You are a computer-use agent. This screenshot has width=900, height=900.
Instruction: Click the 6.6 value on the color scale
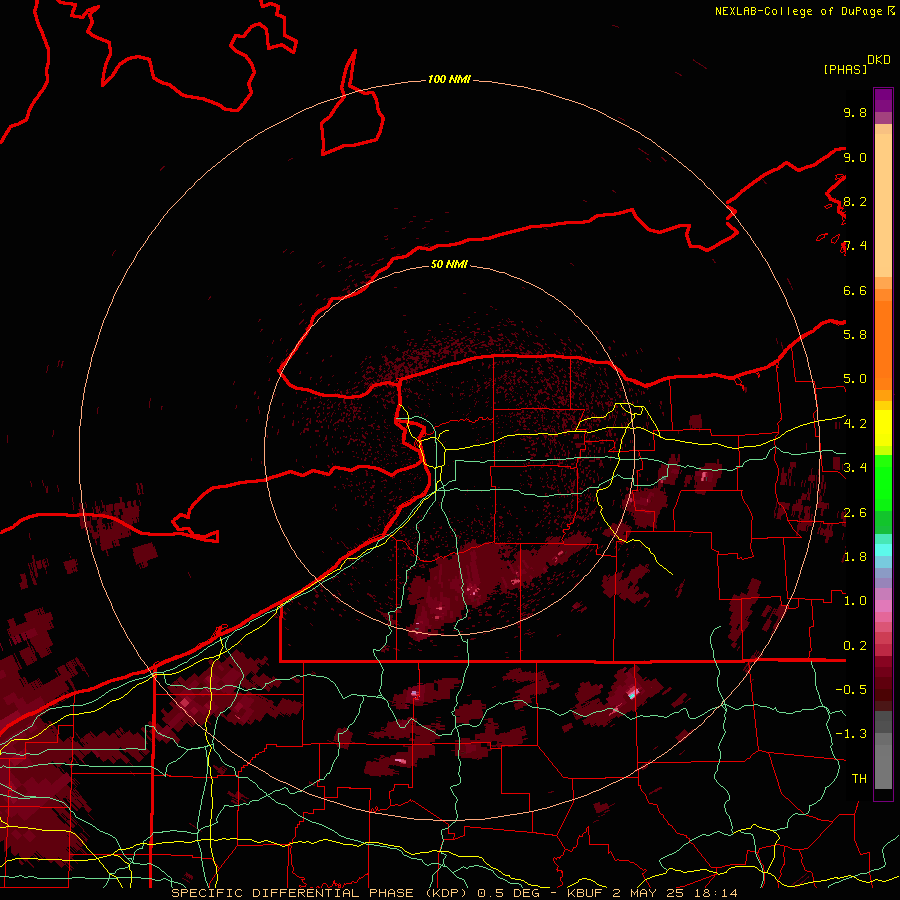[x=855, y=290]
